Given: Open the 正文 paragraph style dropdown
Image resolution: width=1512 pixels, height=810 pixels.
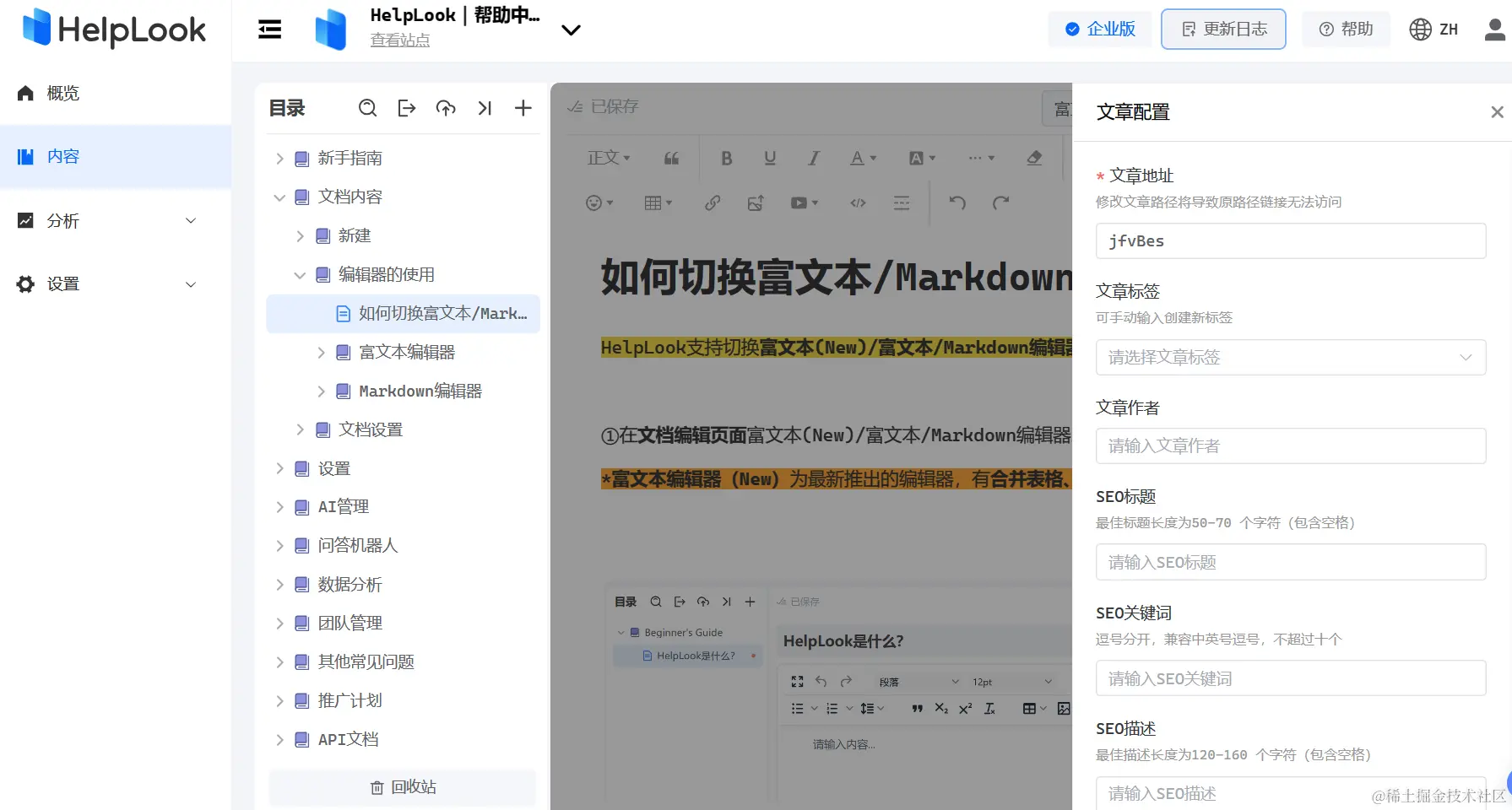Looking at the screenshot, I should [x=609, y=158].
